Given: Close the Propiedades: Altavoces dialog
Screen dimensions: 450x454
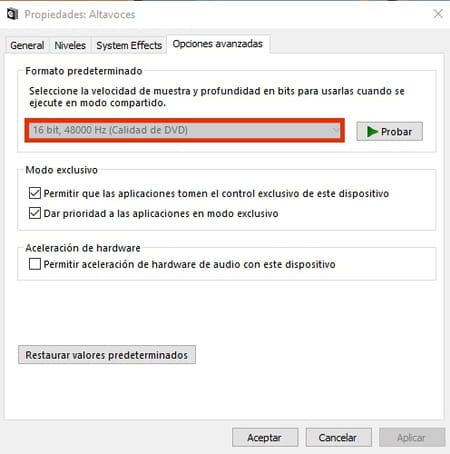Looking at the screenshot, I should [x=438, y=14].
